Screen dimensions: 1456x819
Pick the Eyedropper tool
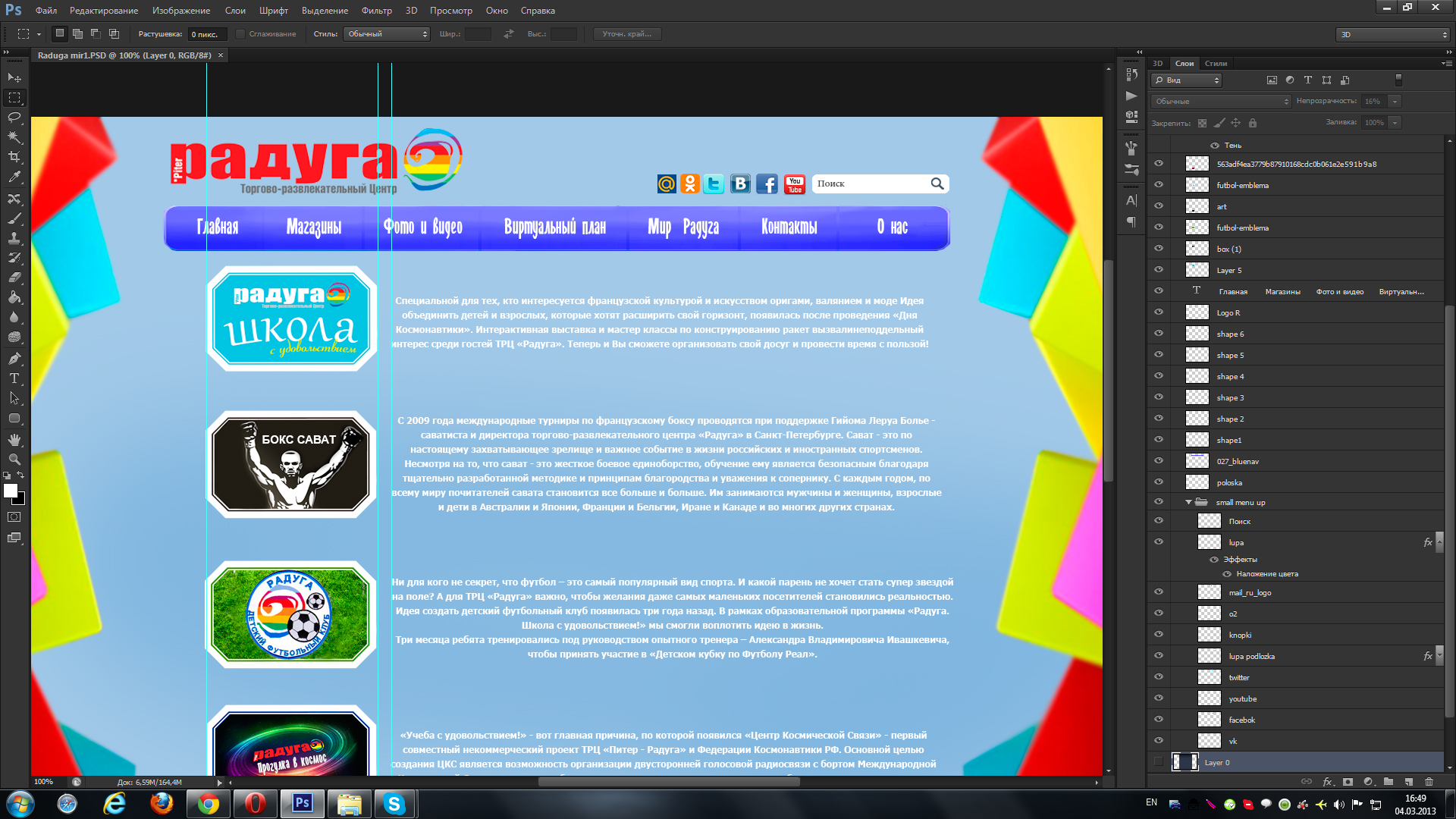(x=14, y=177)
